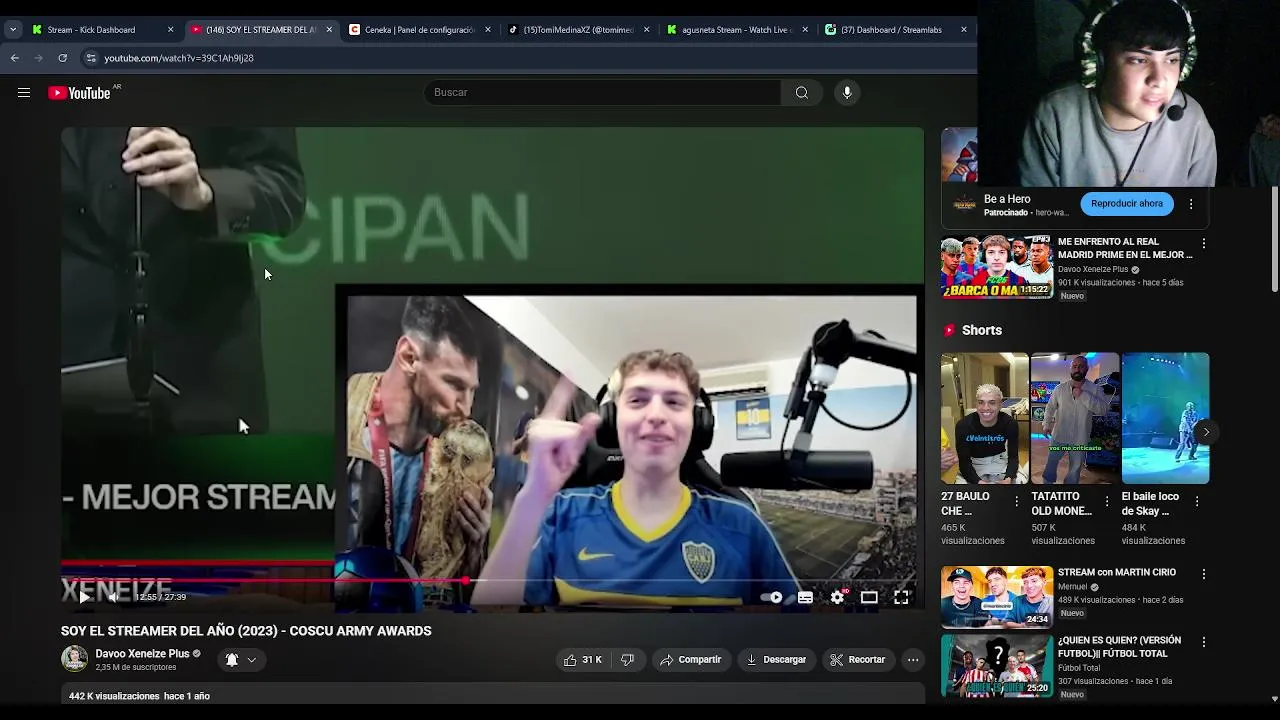Clip the video with Recortar
The image size is (1280, 720).
pos(857,660)
